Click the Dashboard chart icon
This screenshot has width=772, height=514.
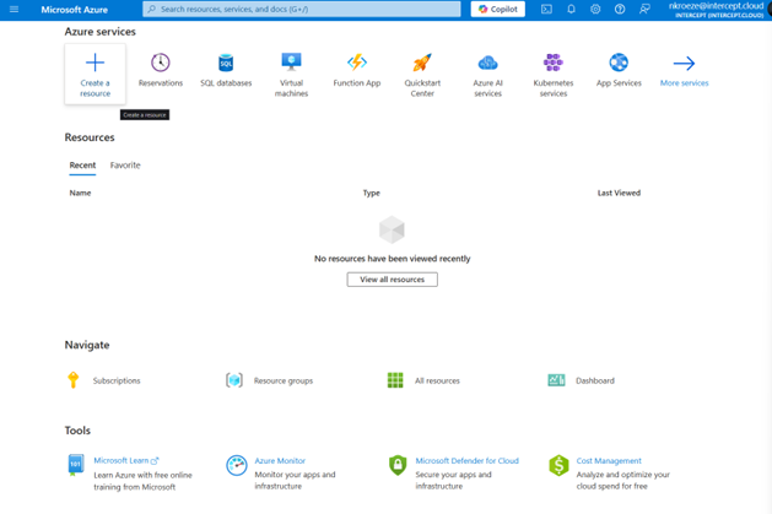[556, 380]
